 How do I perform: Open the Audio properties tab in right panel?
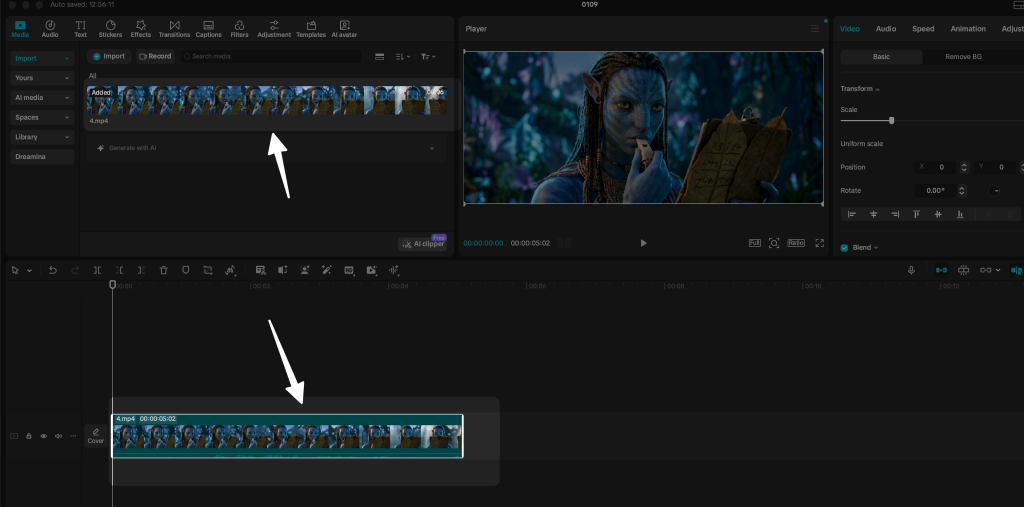pyautogui.click(x=886, y=29)
